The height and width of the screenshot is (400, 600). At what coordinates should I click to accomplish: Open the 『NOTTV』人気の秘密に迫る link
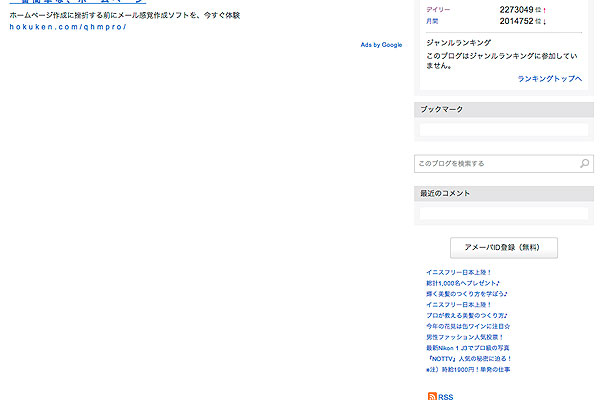click(x=469, y=359)
